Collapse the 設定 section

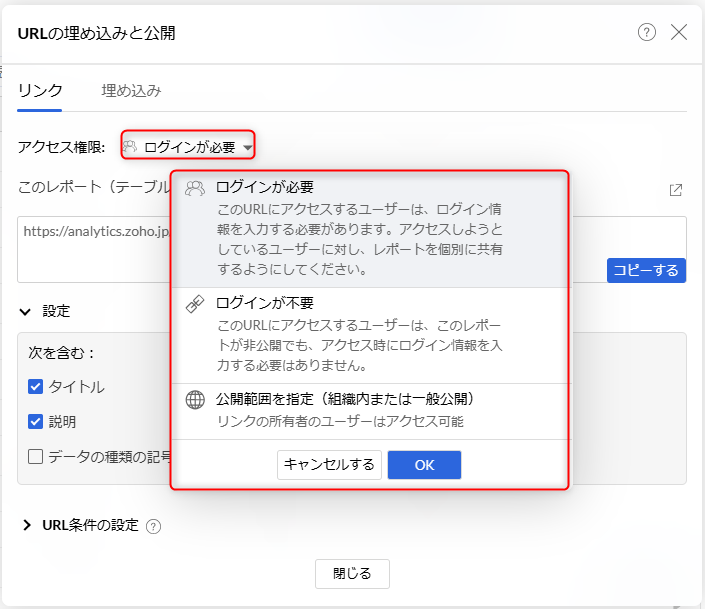(26, 311)
